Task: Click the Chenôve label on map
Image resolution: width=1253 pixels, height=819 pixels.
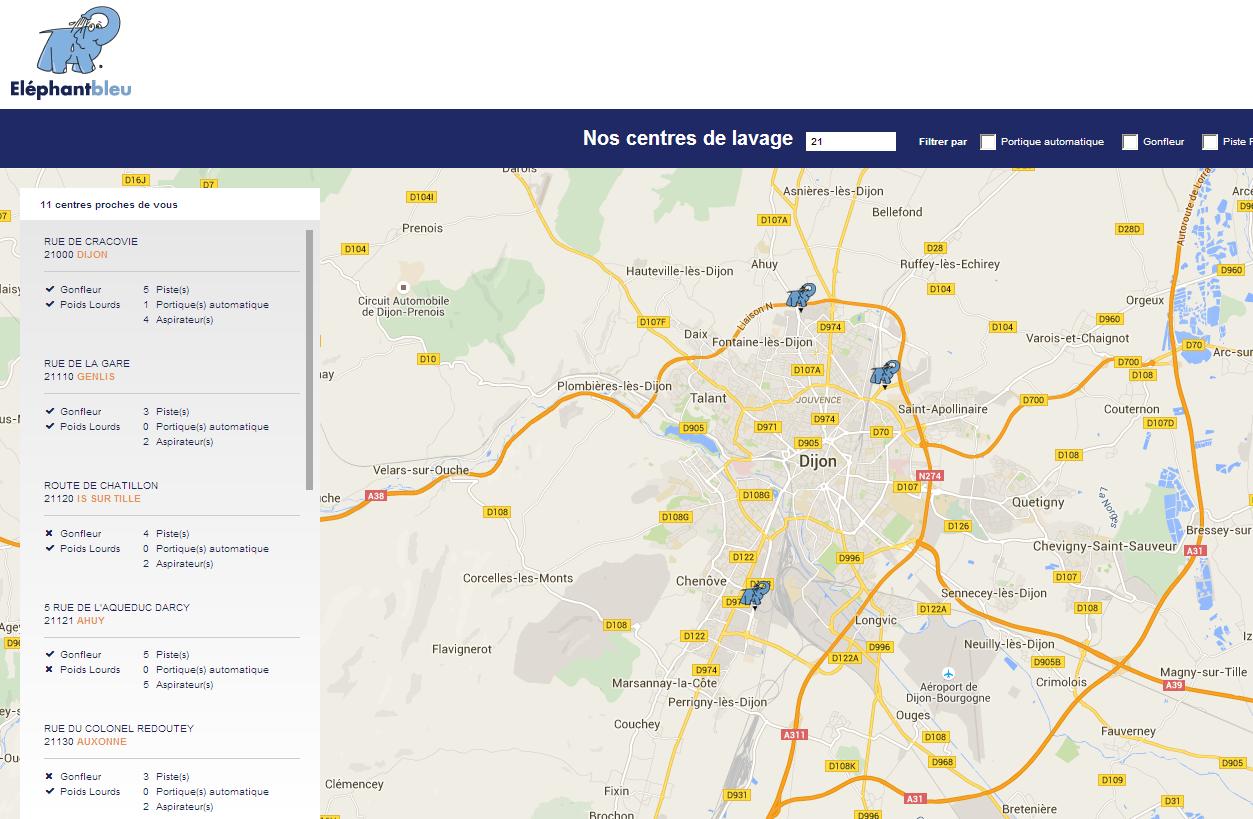Action: point(701,581)
